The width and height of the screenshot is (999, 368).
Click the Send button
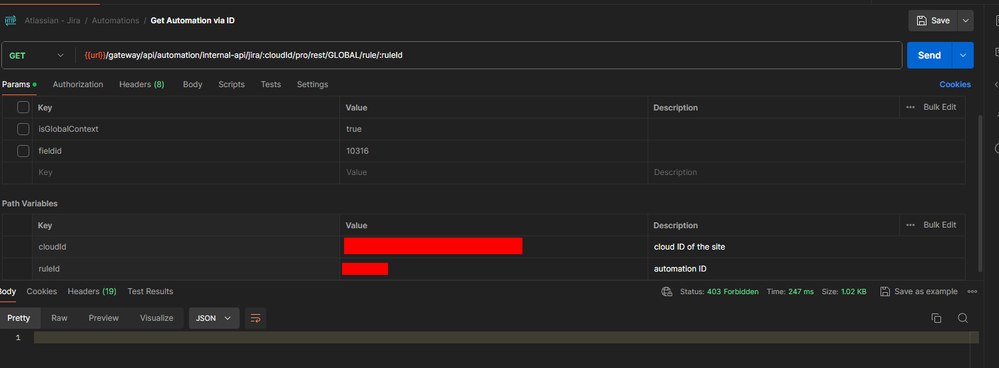[929, 55]
